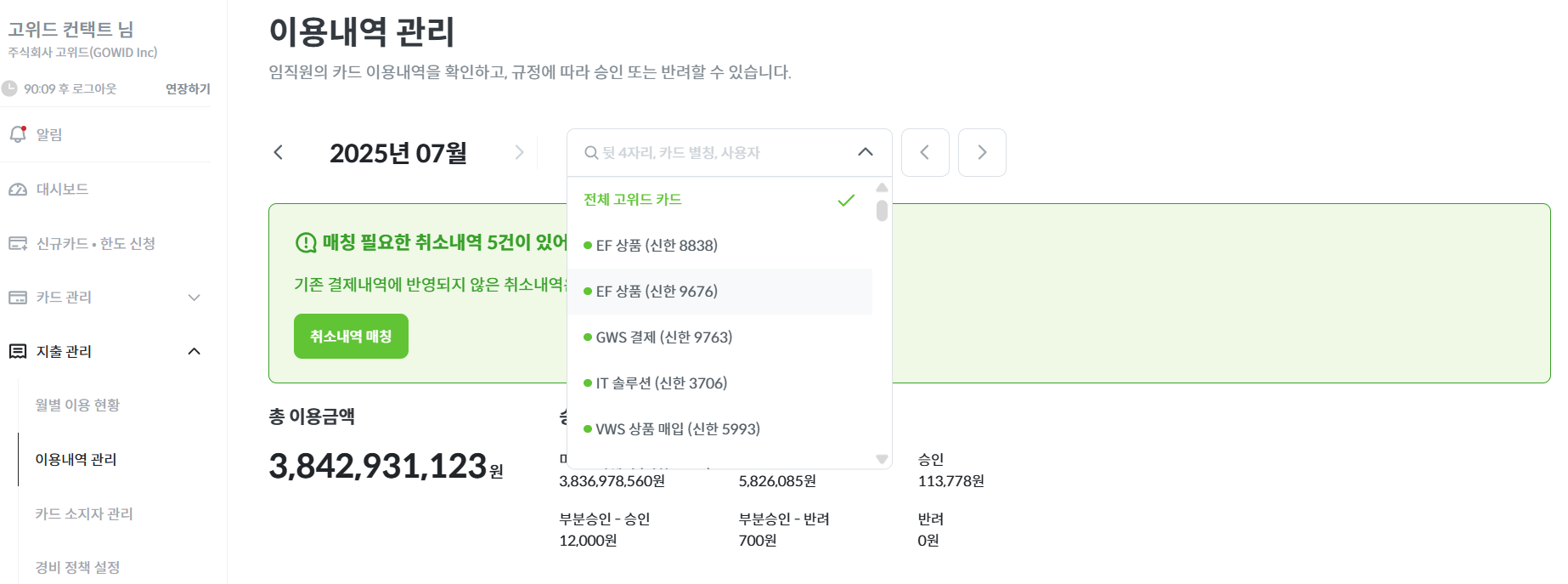Go to next month arrow

pyautogui.click(x=519, y=152)
